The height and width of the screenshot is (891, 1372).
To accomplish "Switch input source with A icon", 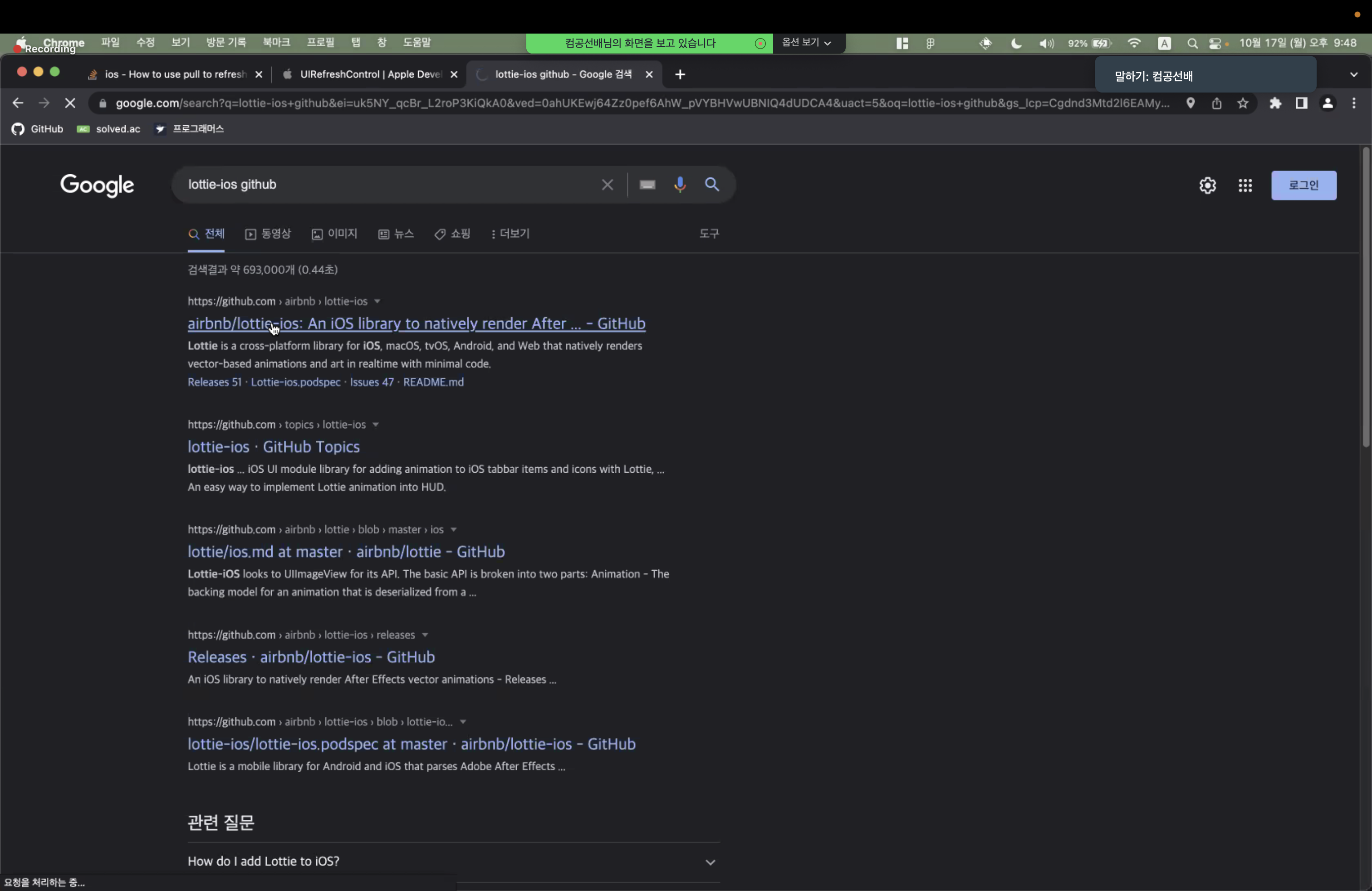I will 1165,43.
